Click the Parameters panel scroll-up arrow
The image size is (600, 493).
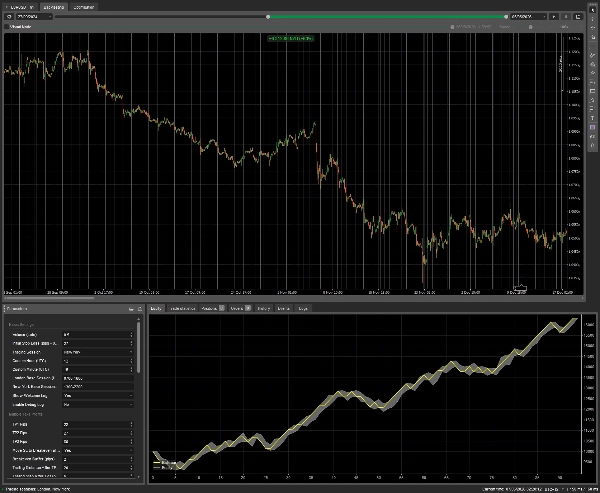(139, 319)
